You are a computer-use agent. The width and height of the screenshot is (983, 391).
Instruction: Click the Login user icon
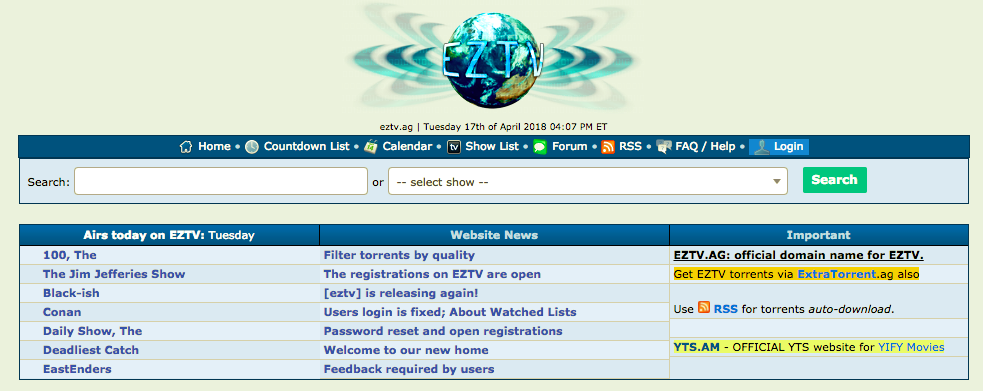coord(761,147)
